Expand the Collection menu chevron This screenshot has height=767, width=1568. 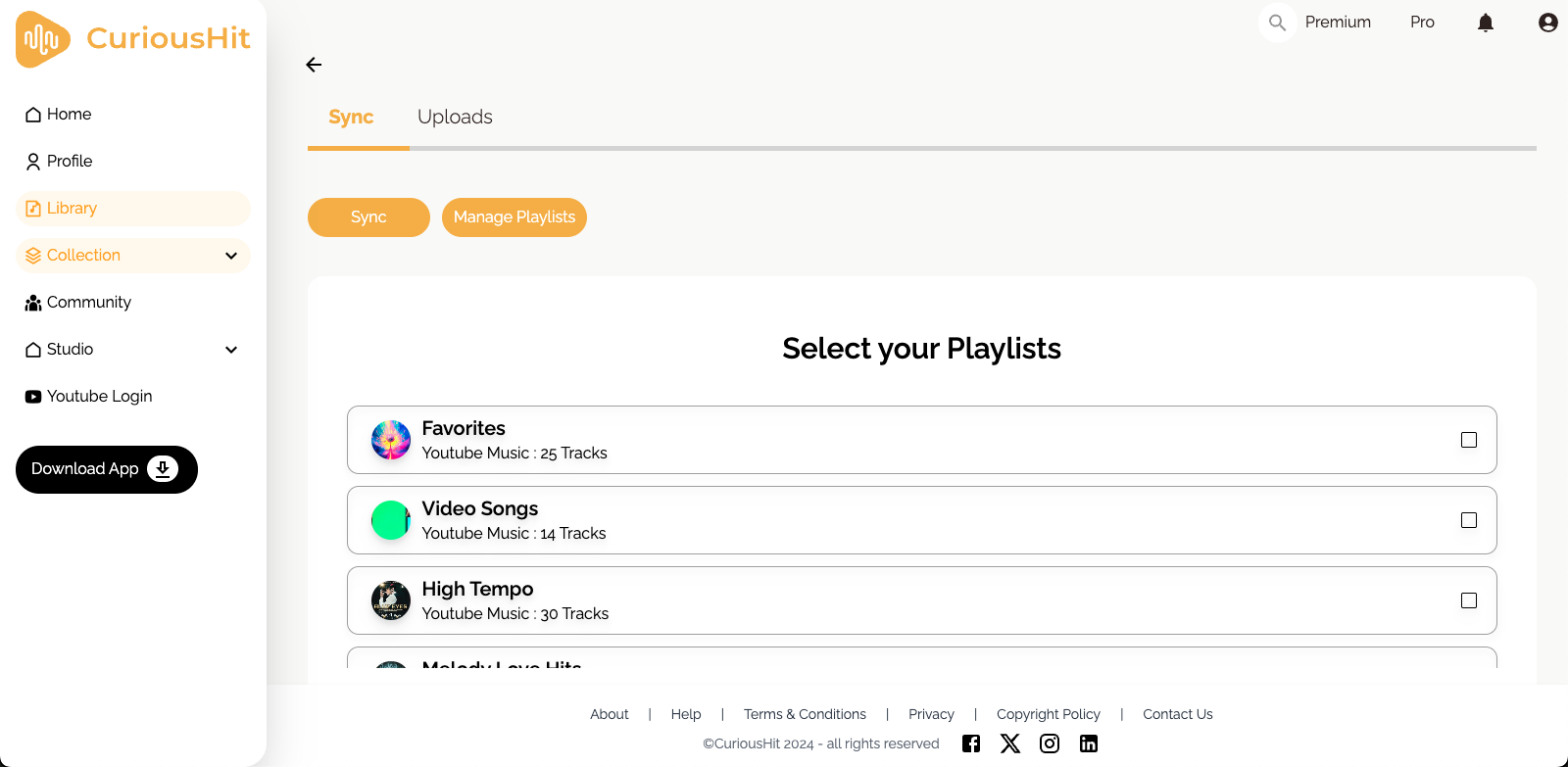tap(231, 256)
